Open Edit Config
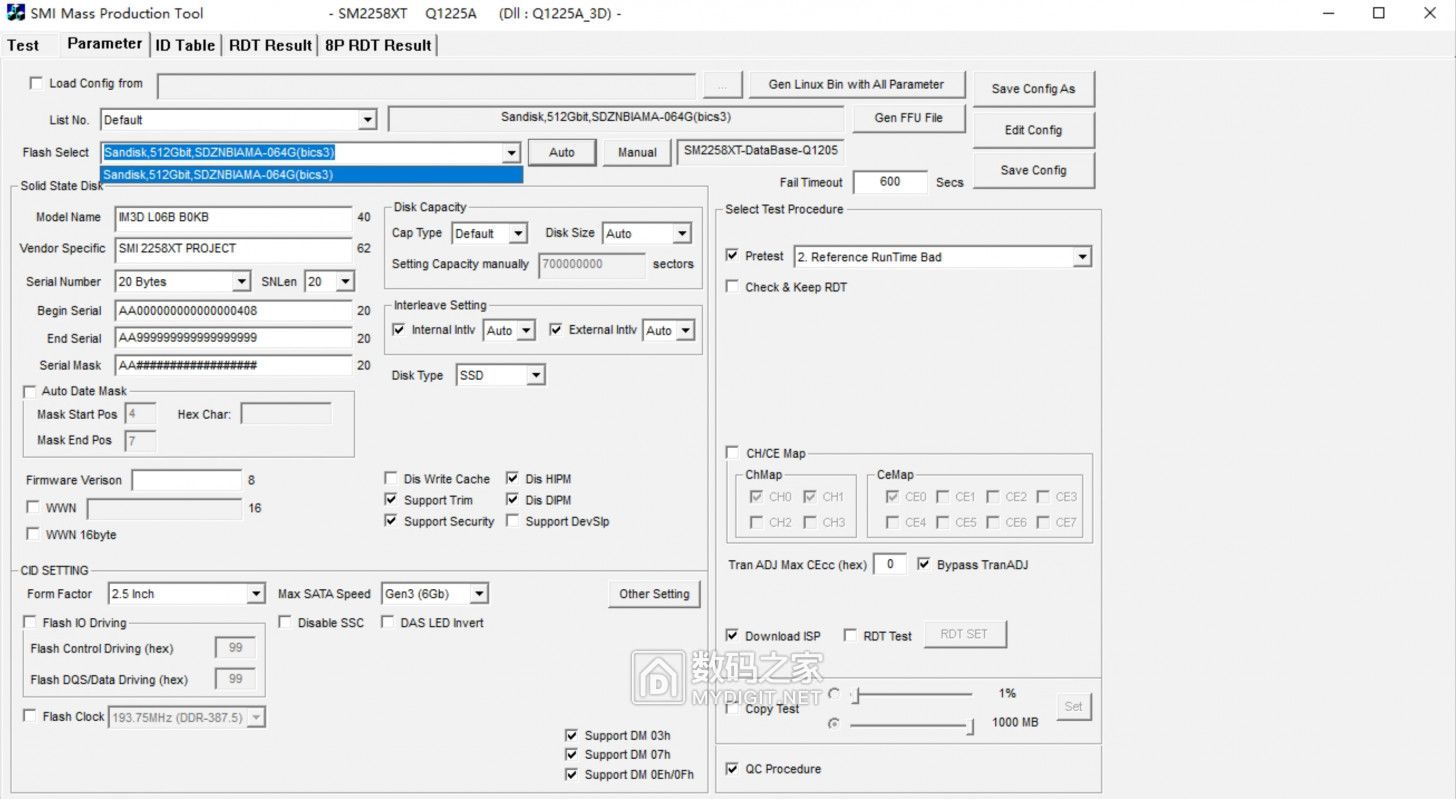The height and width of the screenshot is (799, 1456). 1033,130
